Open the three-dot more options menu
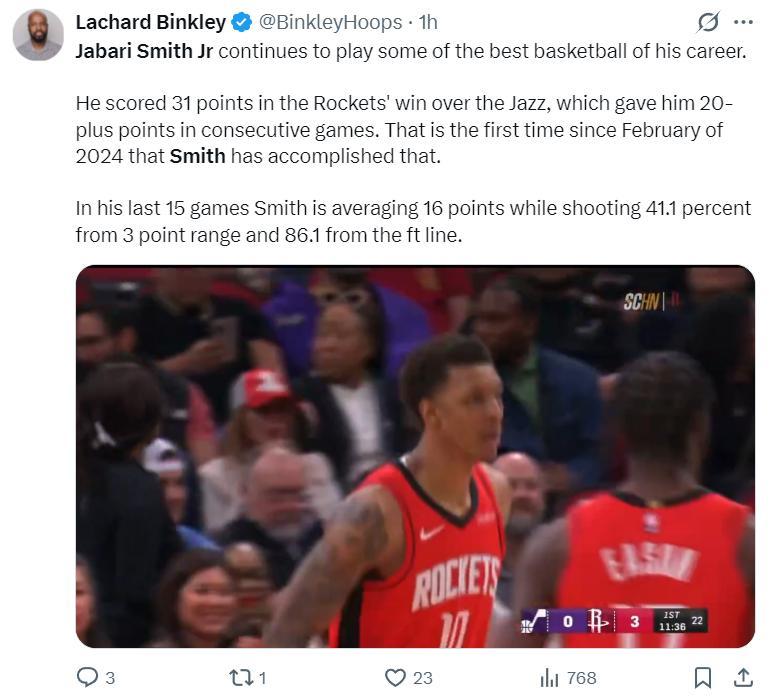Image resolution: width=773 pixels, height=697 pixels. [743, 22]
